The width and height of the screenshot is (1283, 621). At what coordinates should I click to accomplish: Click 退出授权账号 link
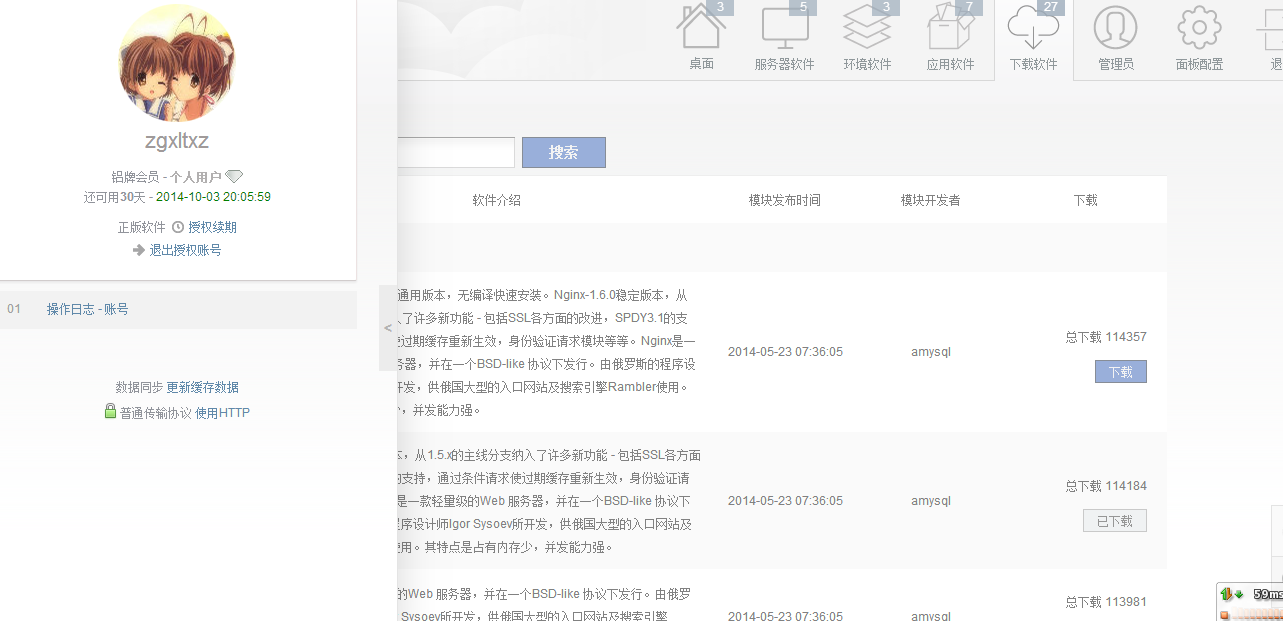pos(185,250)
